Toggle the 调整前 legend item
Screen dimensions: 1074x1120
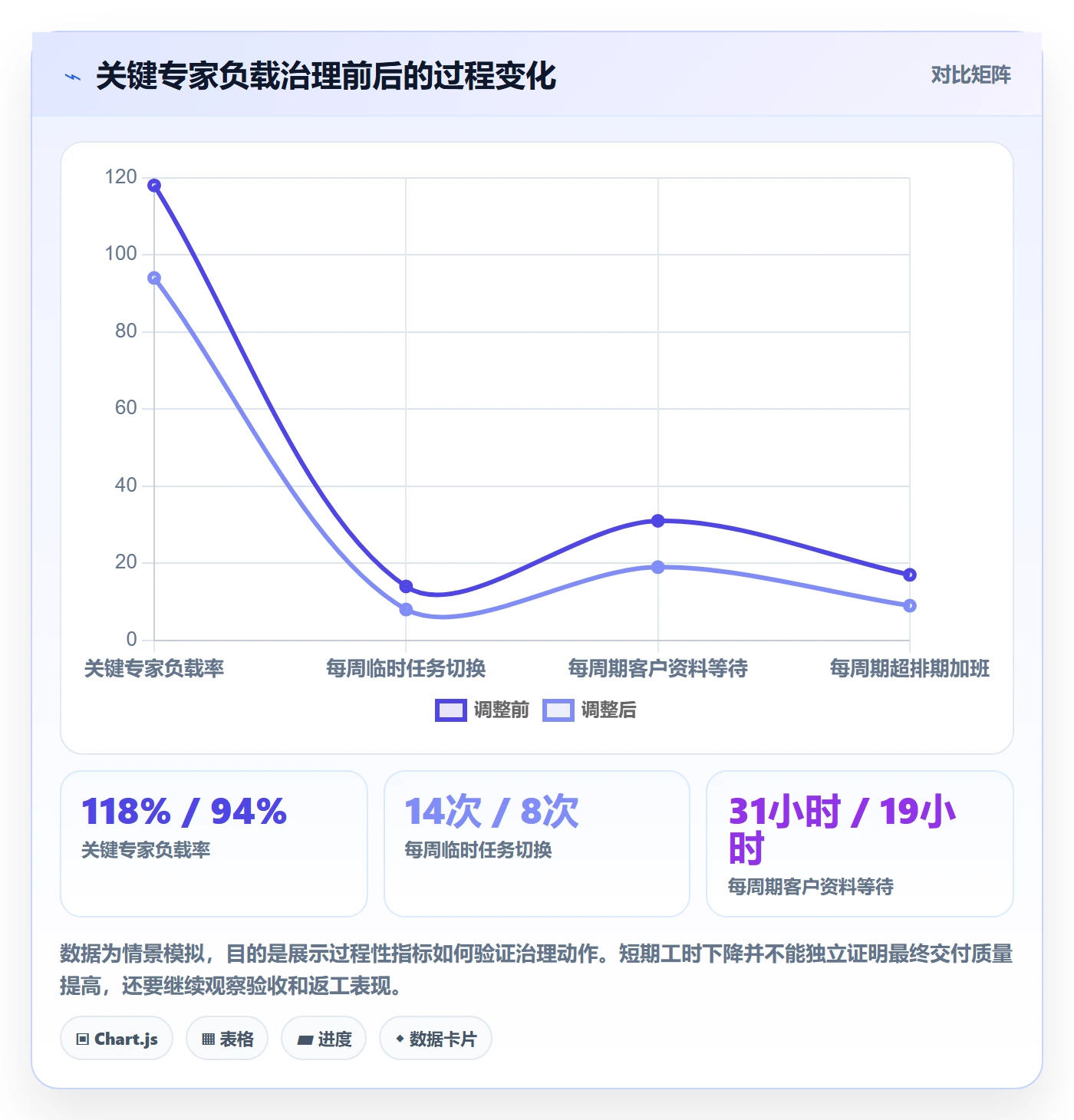[483, 710]
